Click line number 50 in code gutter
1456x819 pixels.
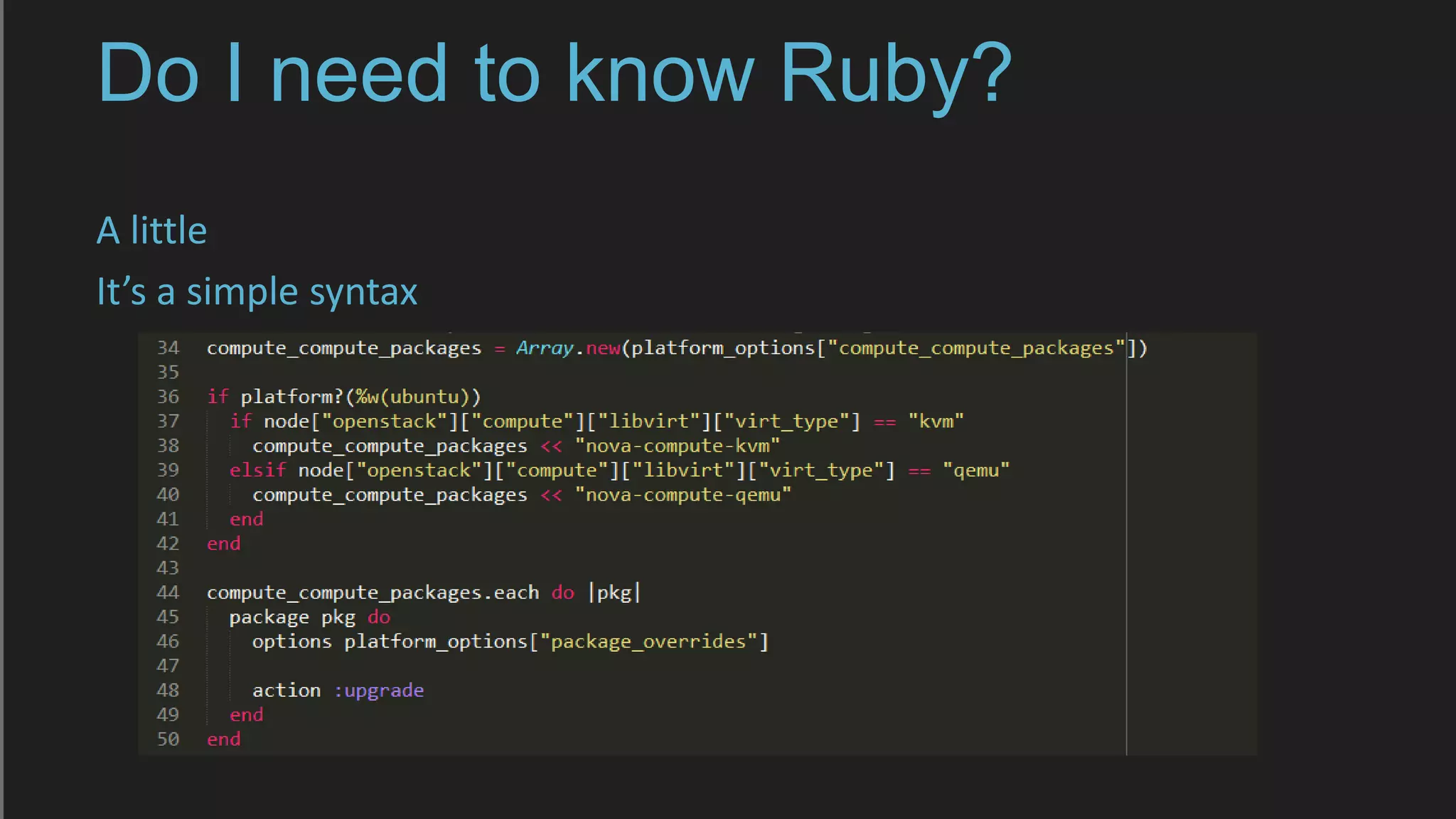168,739
